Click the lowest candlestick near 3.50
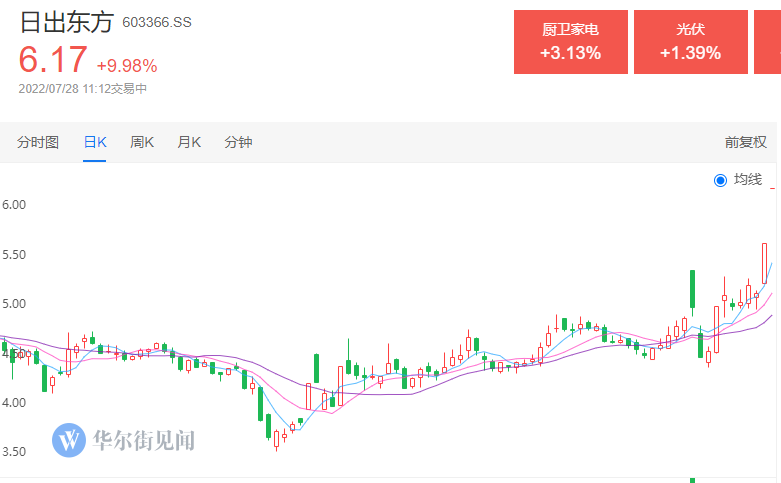Image resolution: width=781 pixels, height=483 pixels. tap(277, 438)
